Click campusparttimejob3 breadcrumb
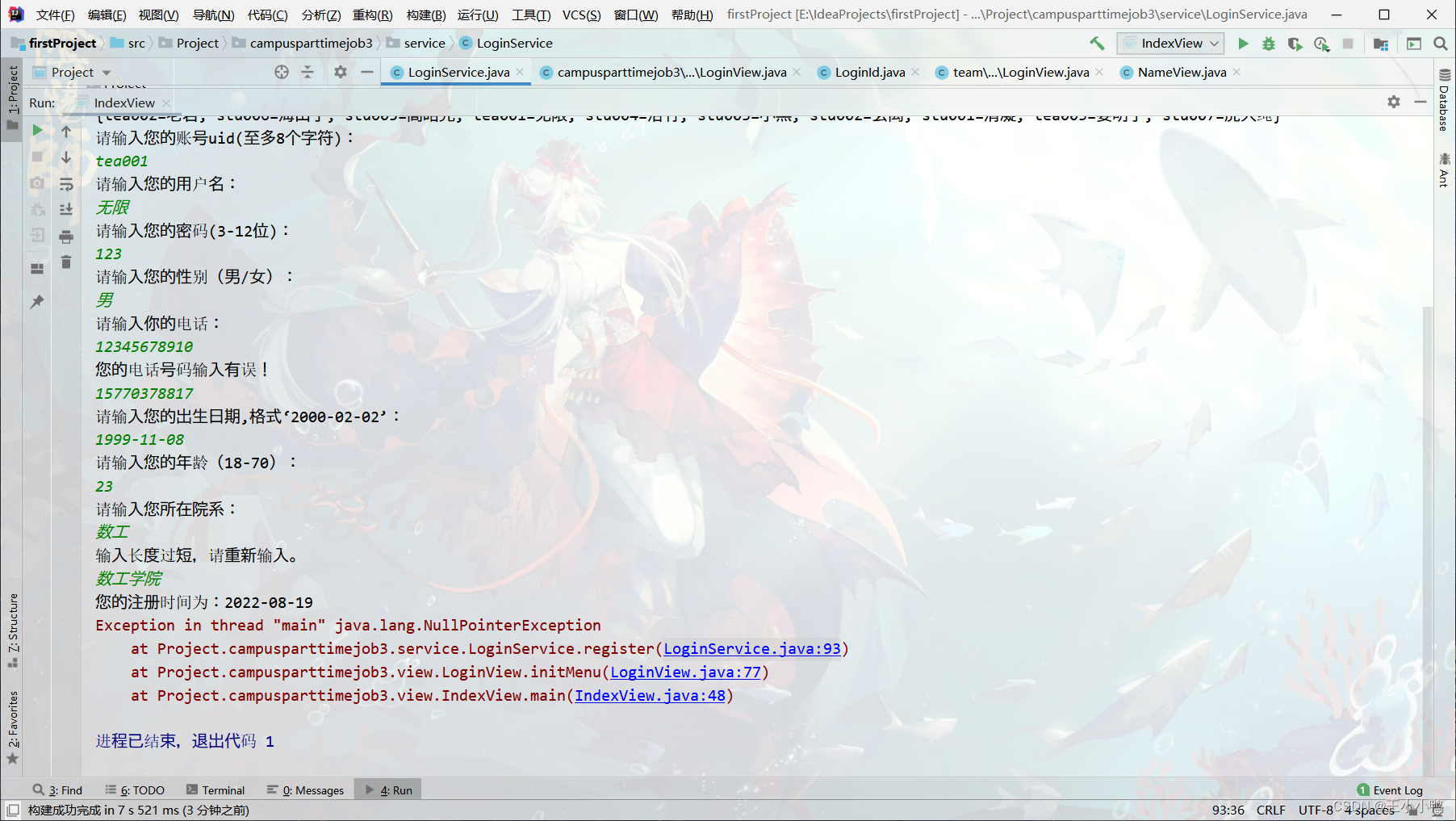This screenshot has height=821, width=1456. pos(303,44)
